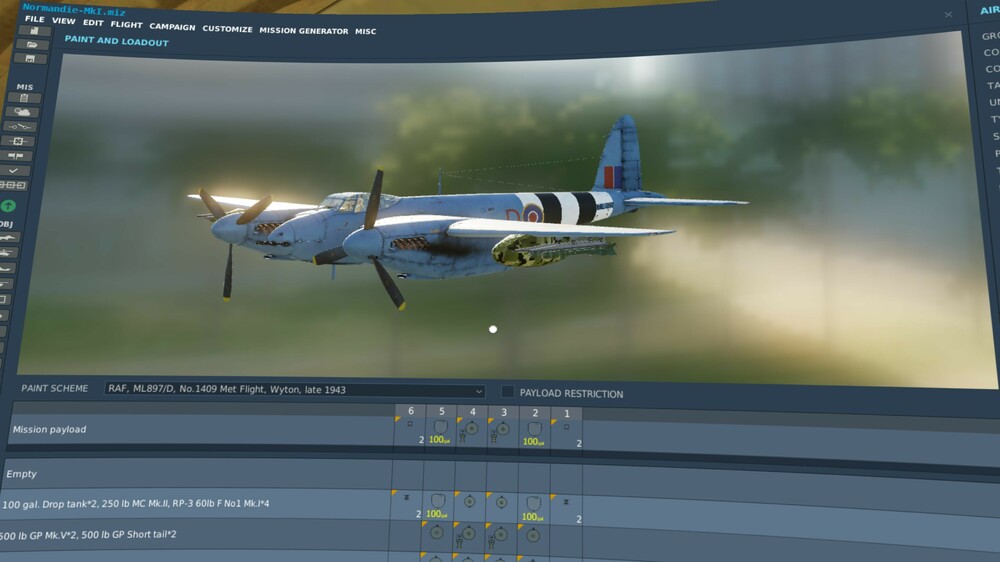Close the Paint and Loadout panel
Screen dimensions: 1000x562
click(948, 14)
